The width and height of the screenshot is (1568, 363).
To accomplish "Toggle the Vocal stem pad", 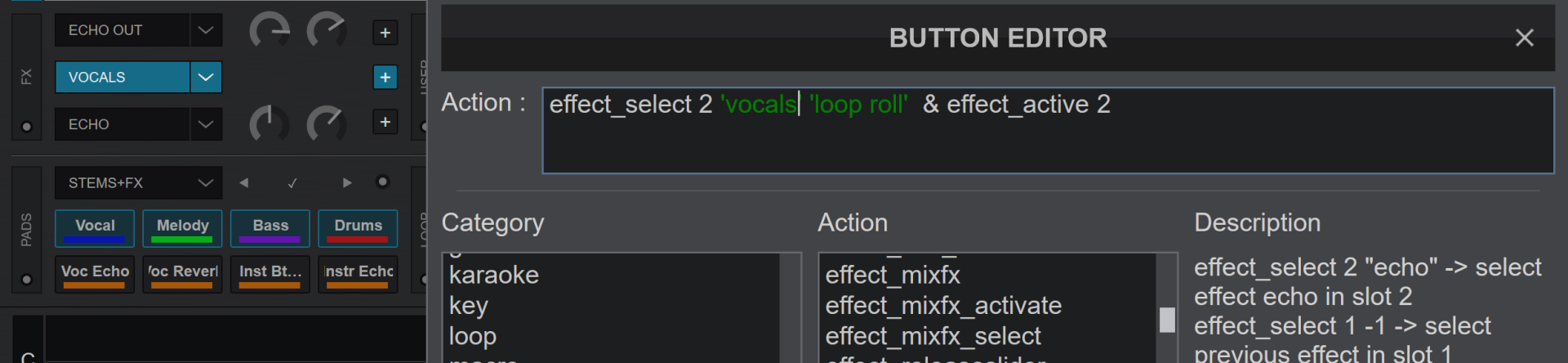I will point(95,229).
